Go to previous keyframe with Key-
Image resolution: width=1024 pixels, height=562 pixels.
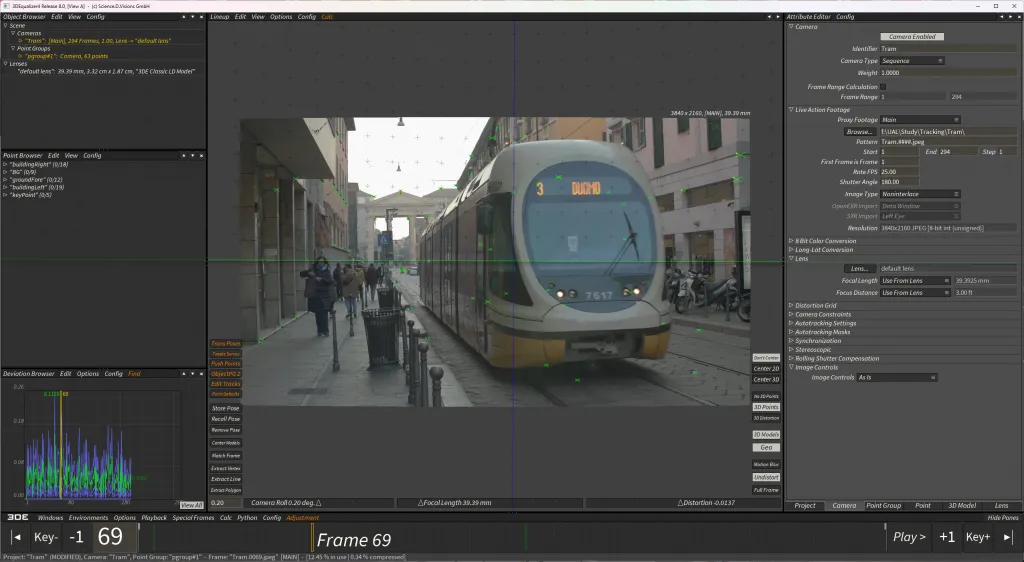point(46,537)
